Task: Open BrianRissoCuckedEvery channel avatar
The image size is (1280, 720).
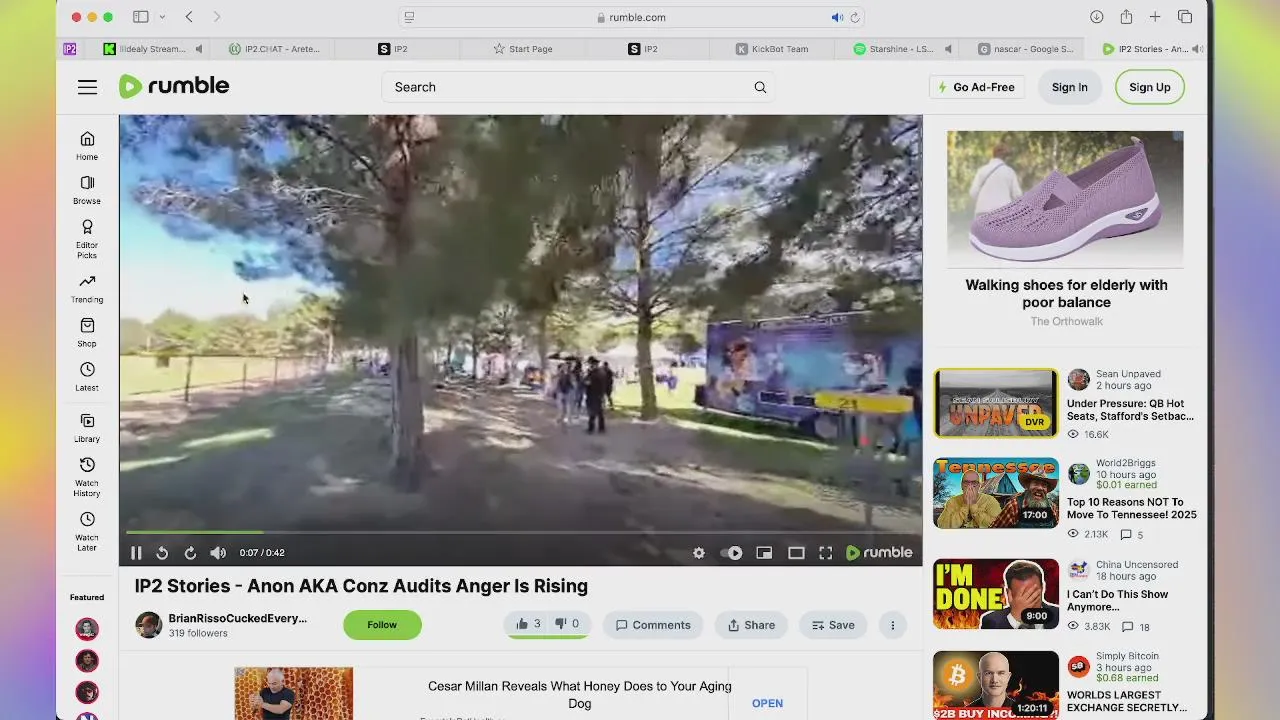Action: 148,625
